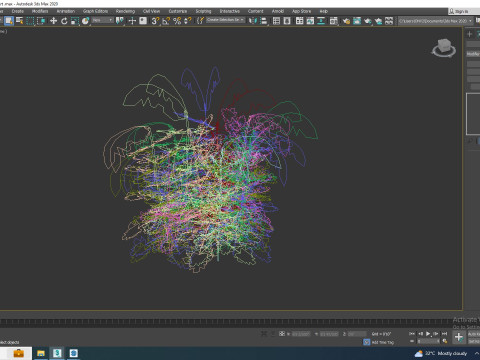
Task: Click Edit Named Selection Sets icon
Action: point(200,21)
